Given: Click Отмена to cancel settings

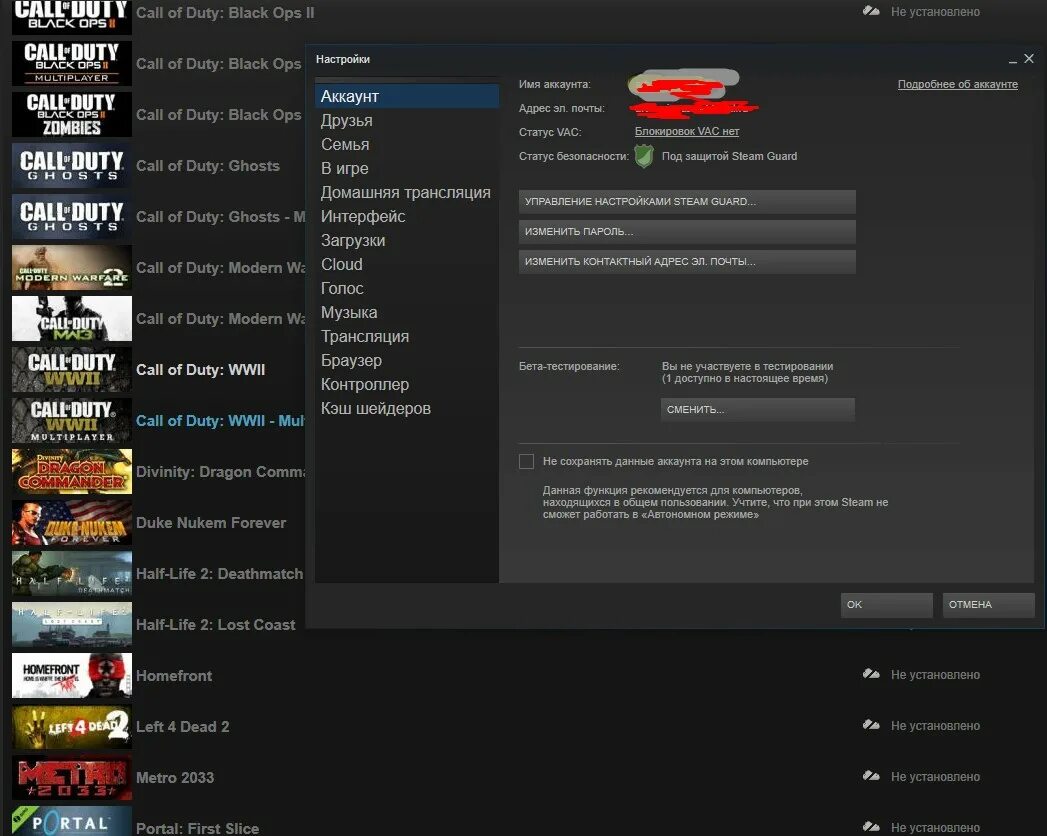Looking at the screenshot, I should click(988, 604).
